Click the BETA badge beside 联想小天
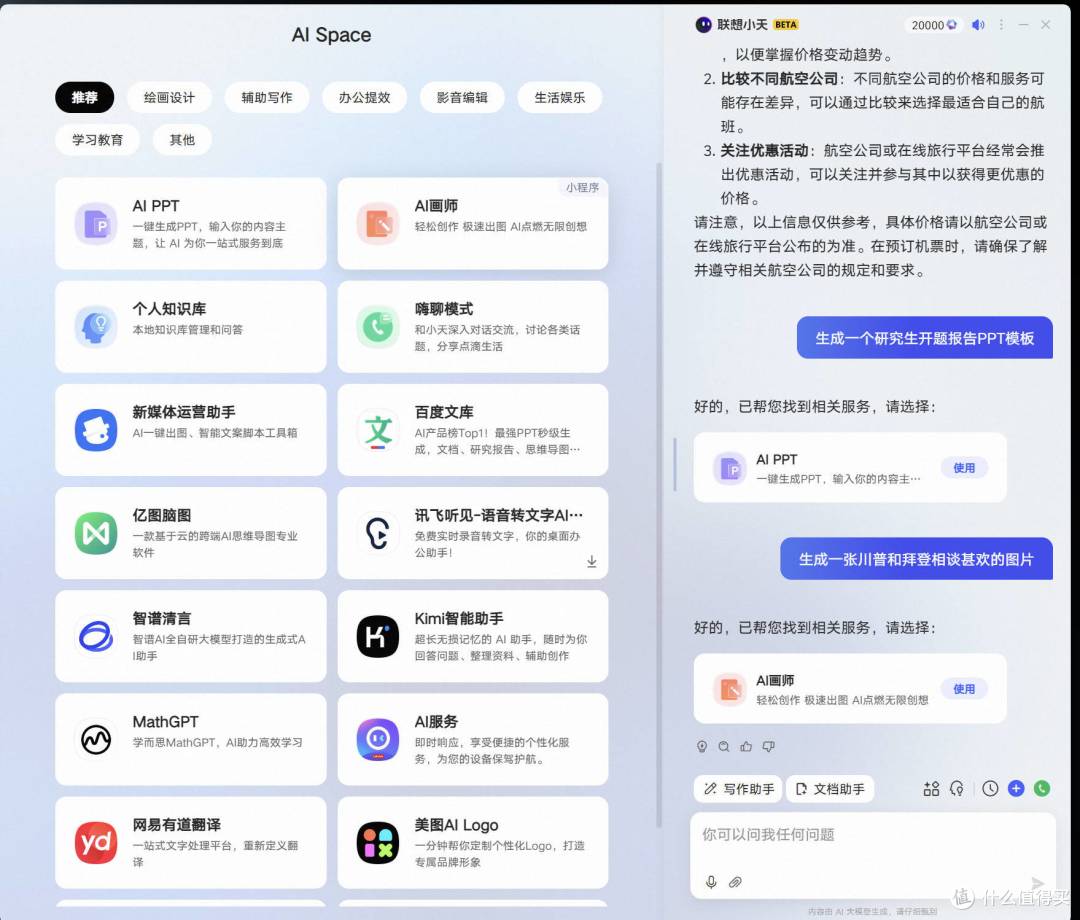The height and width of the screenshot is (920, 1080). [785, 25]
